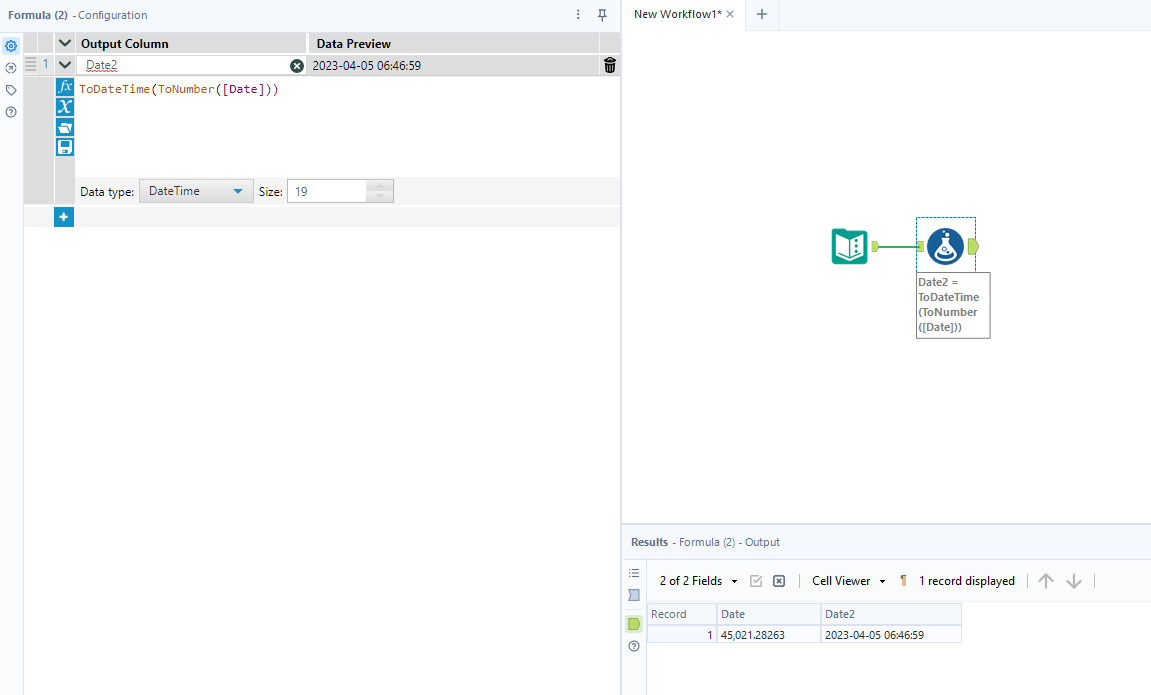The height and width of the screenshot is (695, 1151).
Task: Select the Formula tool on the canvas
Action: [945, 244]
